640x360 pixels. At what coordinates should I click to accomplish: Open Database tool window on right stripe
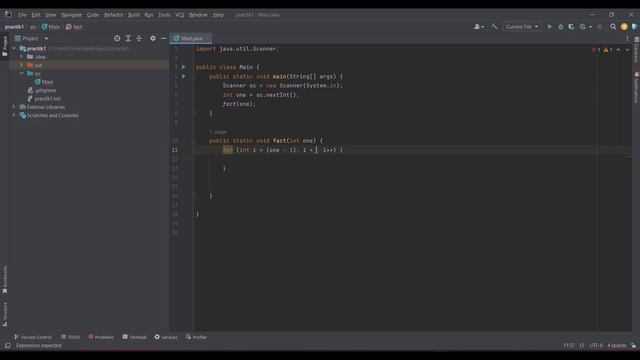click(636, 50)
